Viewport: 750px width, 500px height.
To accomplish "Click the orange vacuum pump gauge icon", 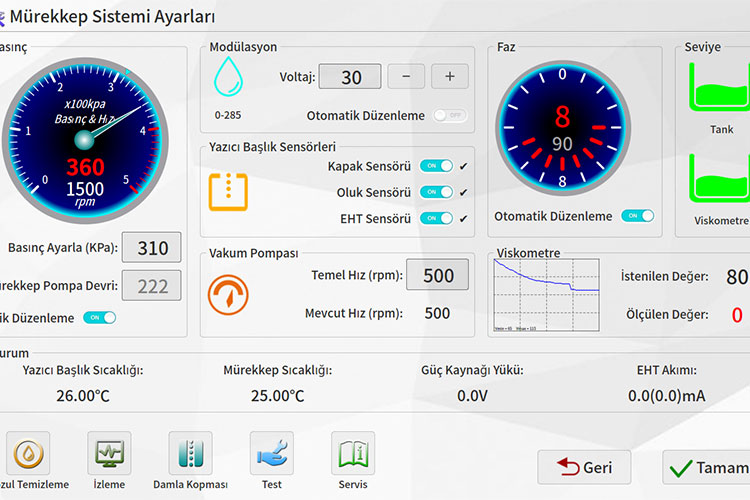I will (228, 295).
